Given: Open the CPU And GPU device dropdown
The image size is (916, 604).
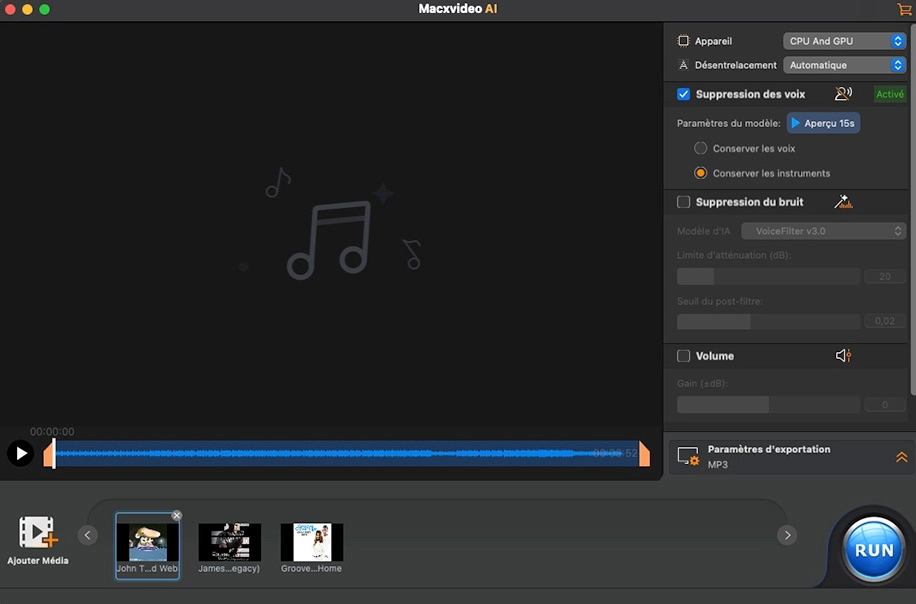Looking at the screenshot, I should click(844, 40).
